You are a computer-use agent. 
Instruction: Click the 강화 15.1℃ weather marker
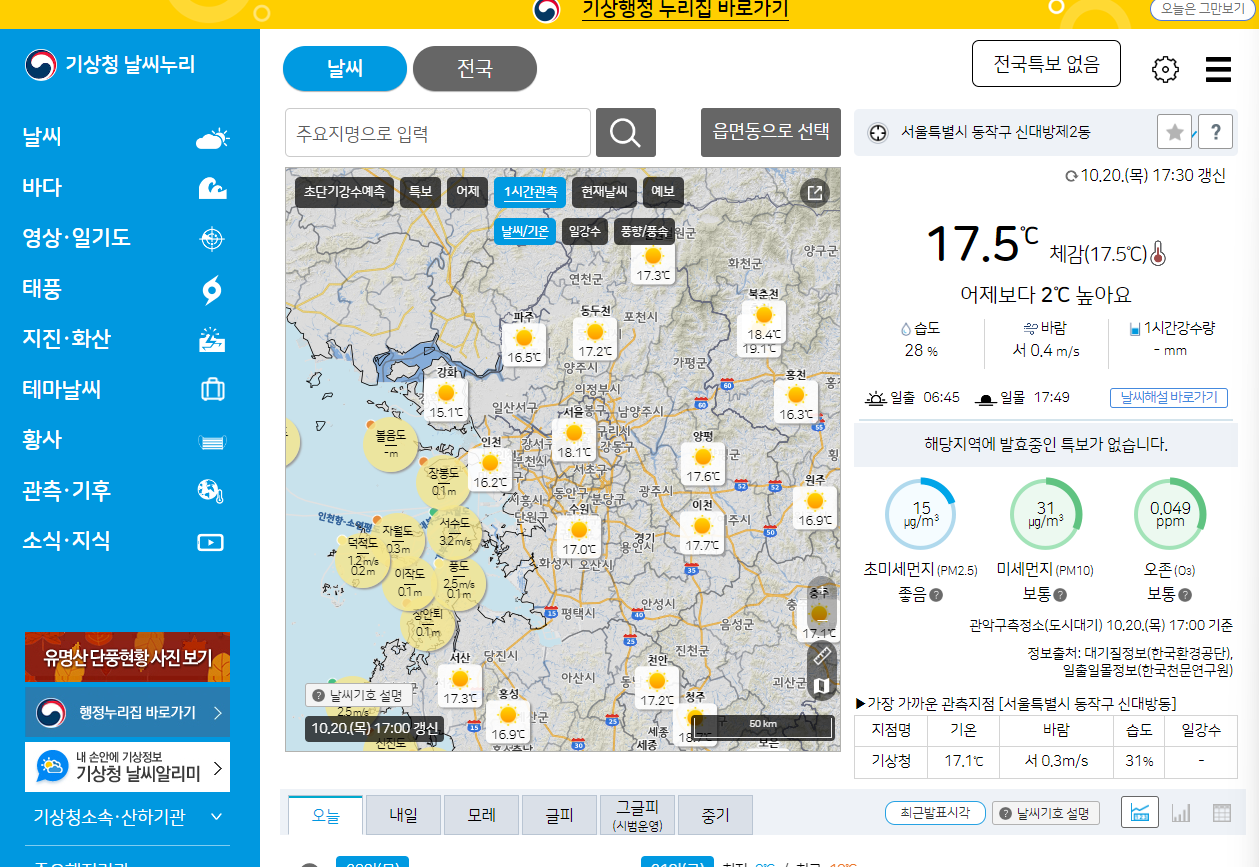point(446,400)
